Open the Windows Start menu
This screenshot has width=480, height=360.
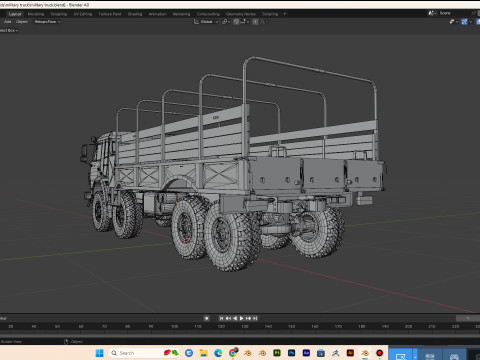(x=99, y=353)
